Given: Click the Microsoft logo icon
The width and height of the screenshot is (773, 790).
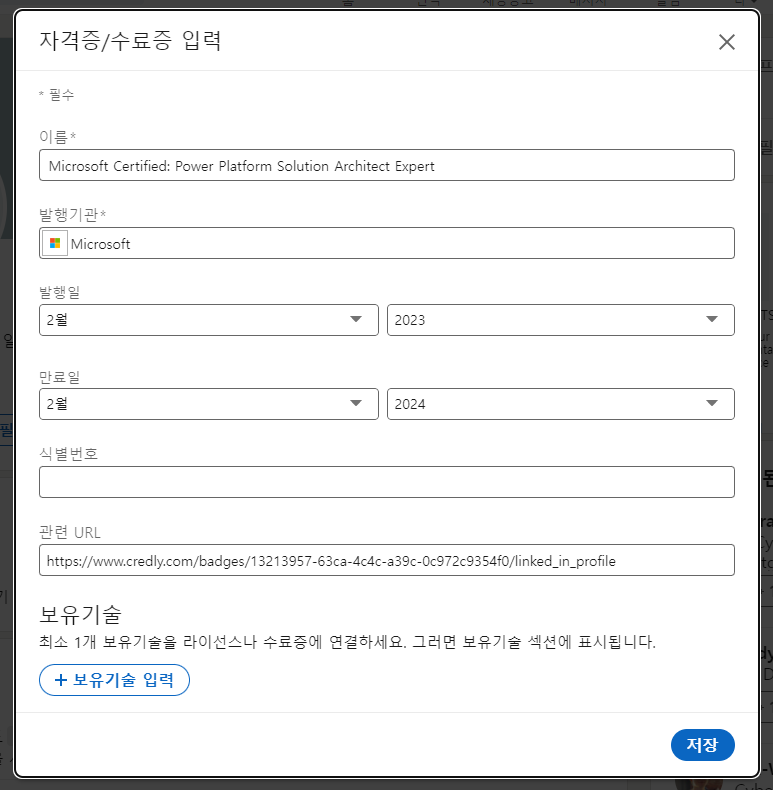Looking at the screenshot, I should point(55,243).
